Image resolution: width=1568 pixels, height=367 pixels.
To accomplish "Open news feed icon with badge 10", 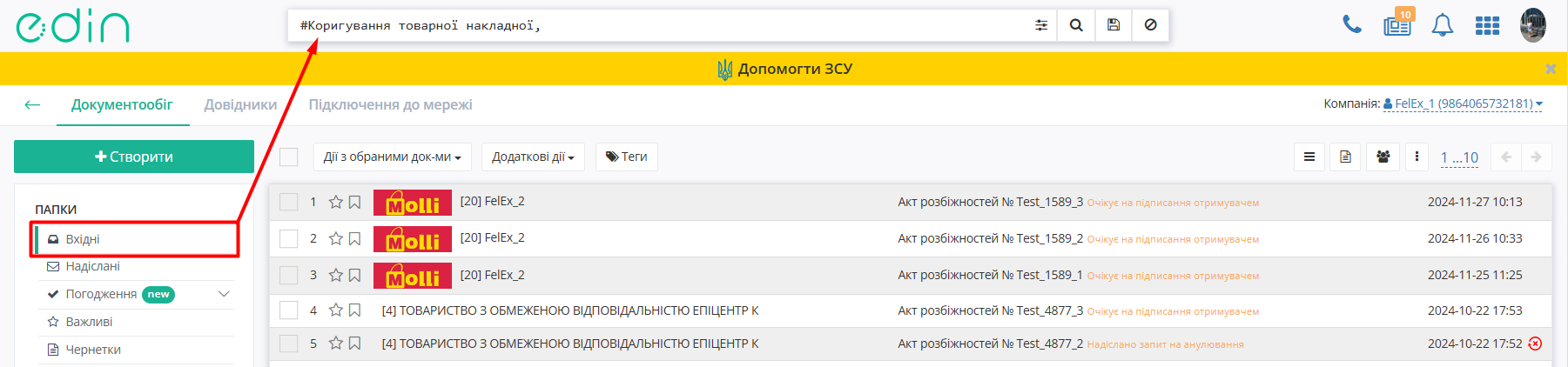I will point(1397,23).
